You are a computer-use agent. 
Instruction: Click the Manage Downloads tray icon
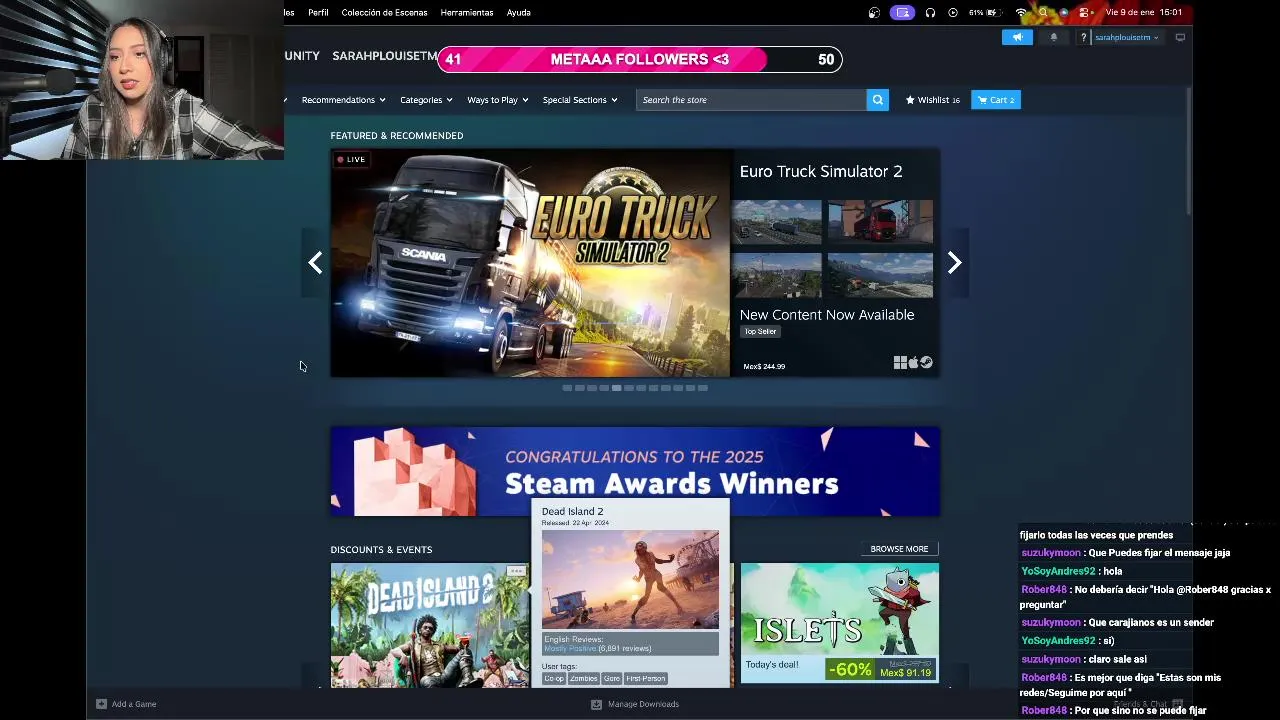click(597, 704)
